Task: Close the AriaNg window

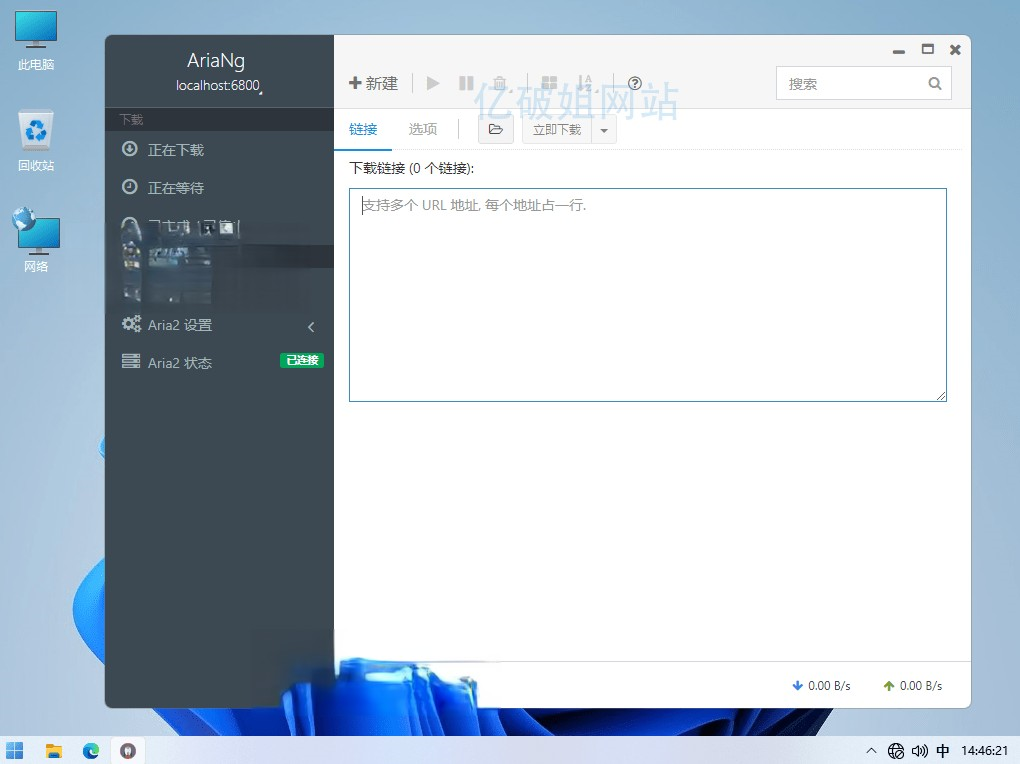Action: (955, 50)
